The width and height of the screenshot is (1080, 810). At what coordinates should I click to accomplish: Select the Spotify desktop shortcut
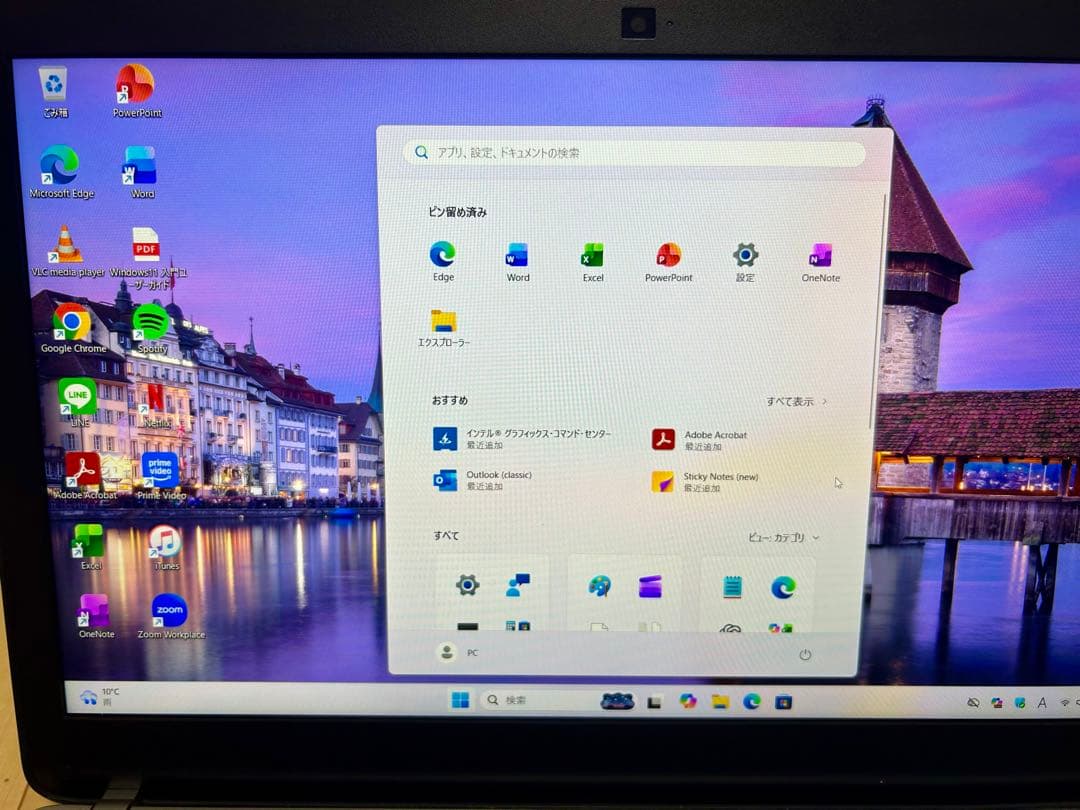151,329
